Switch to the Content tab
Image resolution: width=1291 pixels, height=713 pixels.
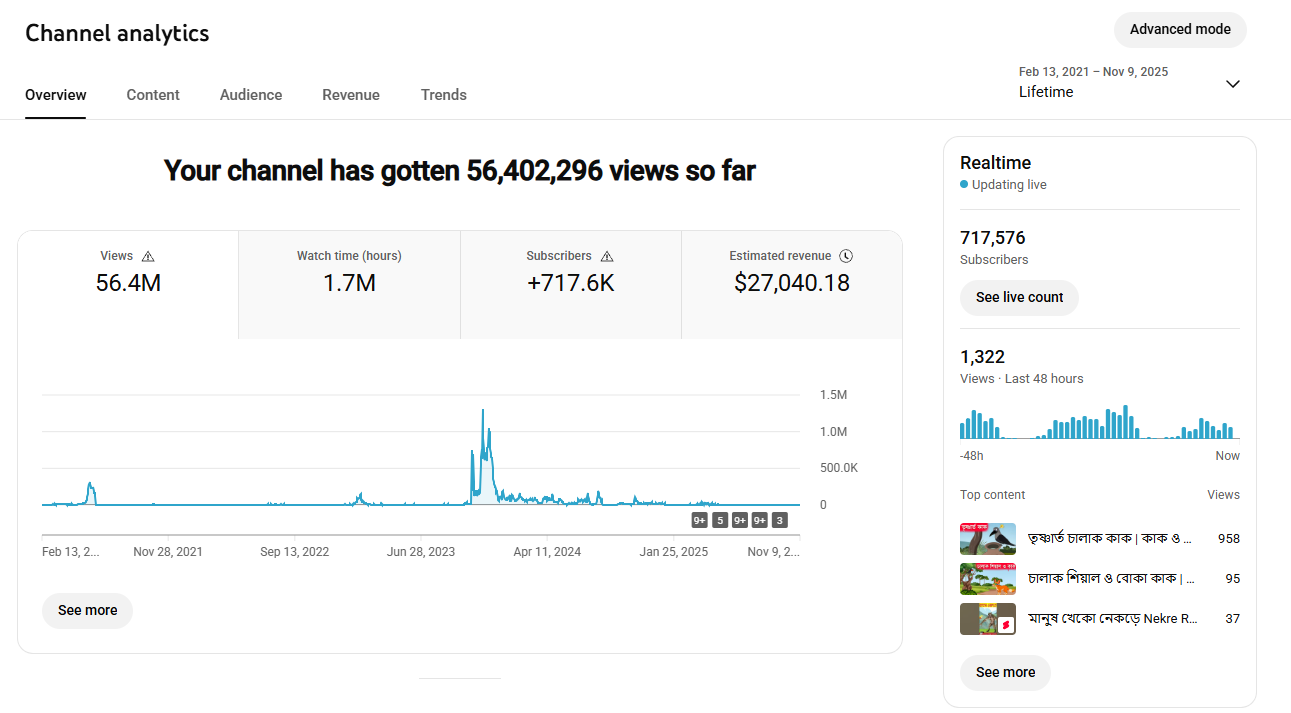(x=153, y=95)
